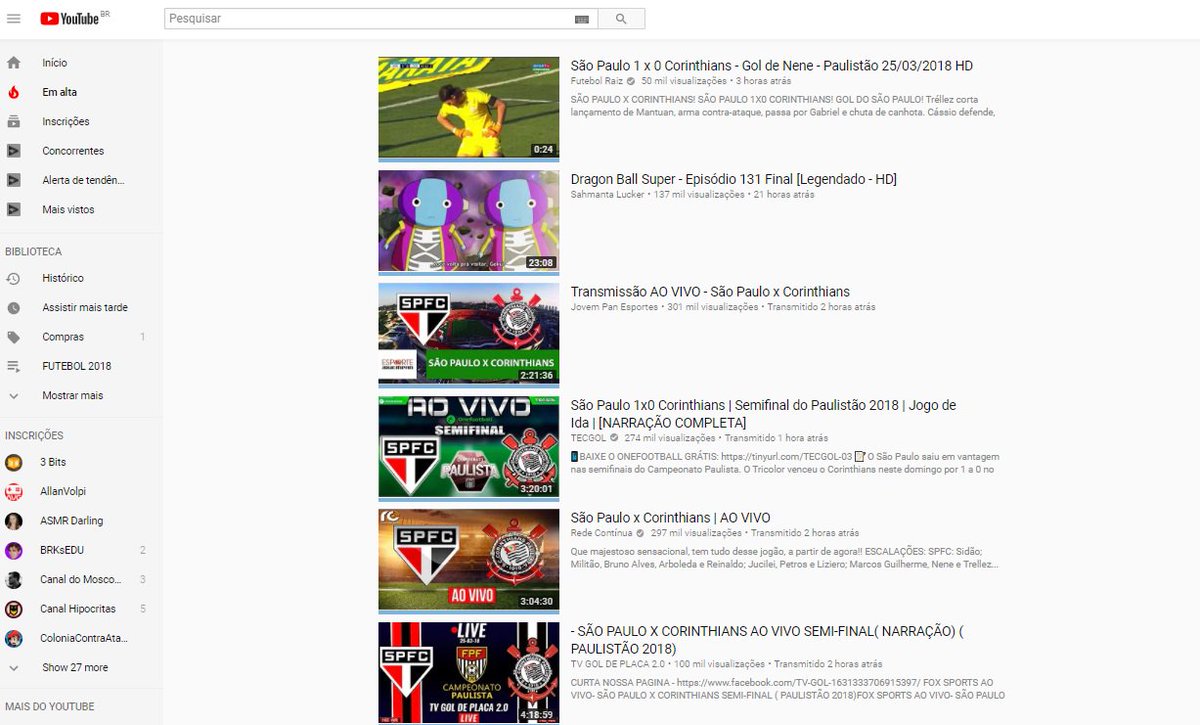
Task: Play Jovem Pan São Paulo x Corinthians thumbnail
Action: [x=469, y=333]
